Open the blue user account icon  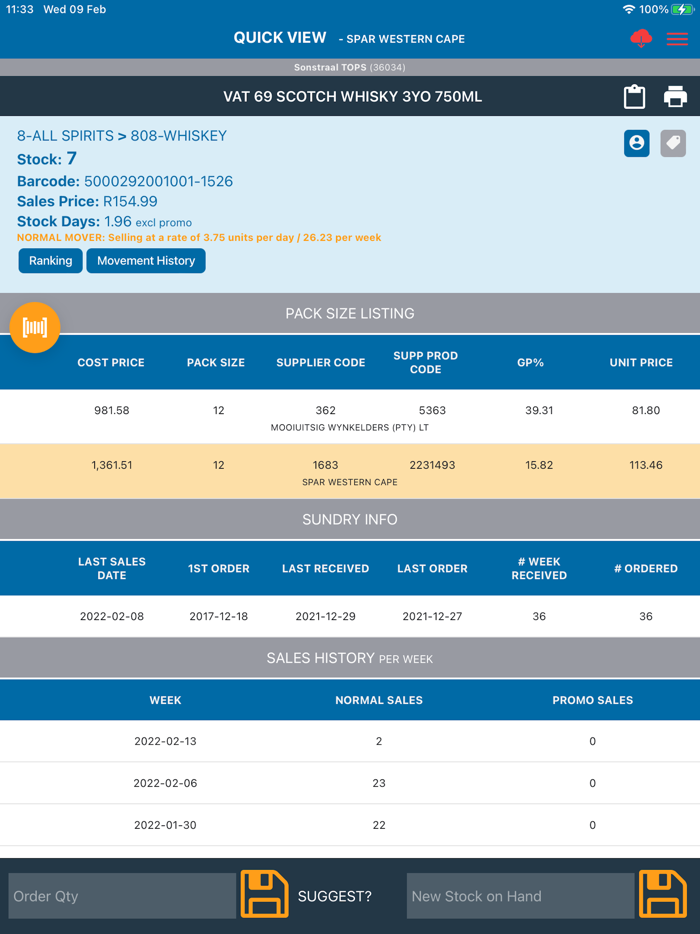637,143
